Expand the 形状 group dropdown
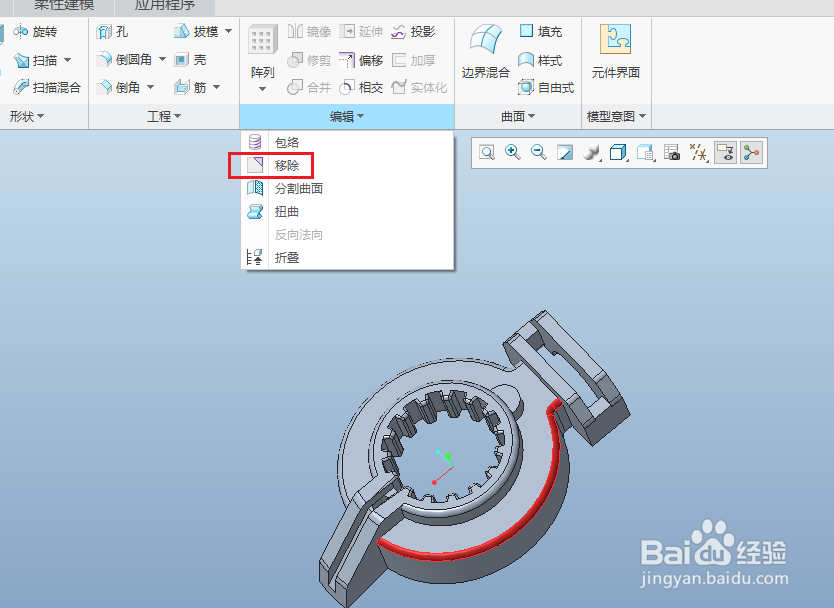 27,116
